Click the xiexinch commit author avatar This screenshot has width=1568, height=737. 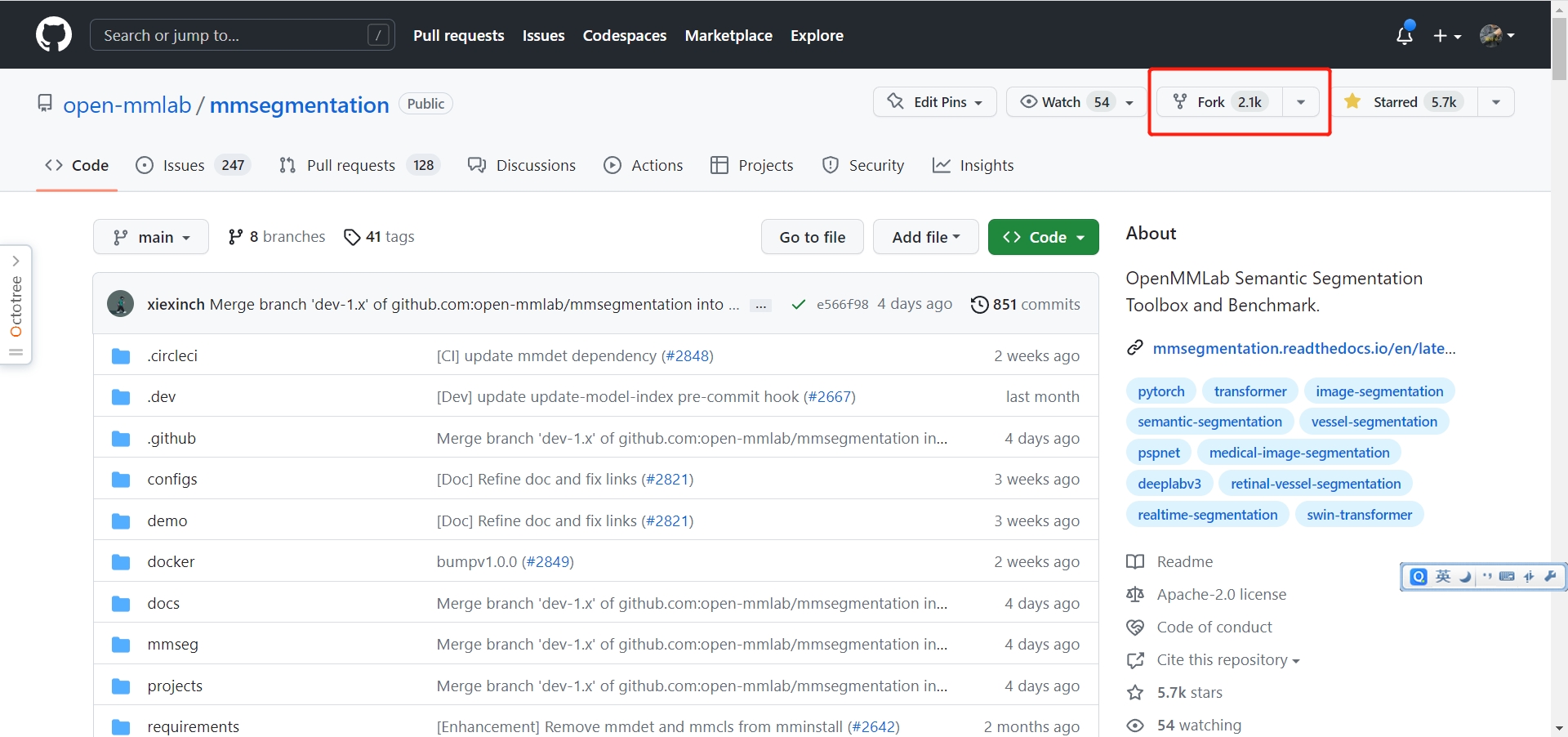tap(121, 304)
